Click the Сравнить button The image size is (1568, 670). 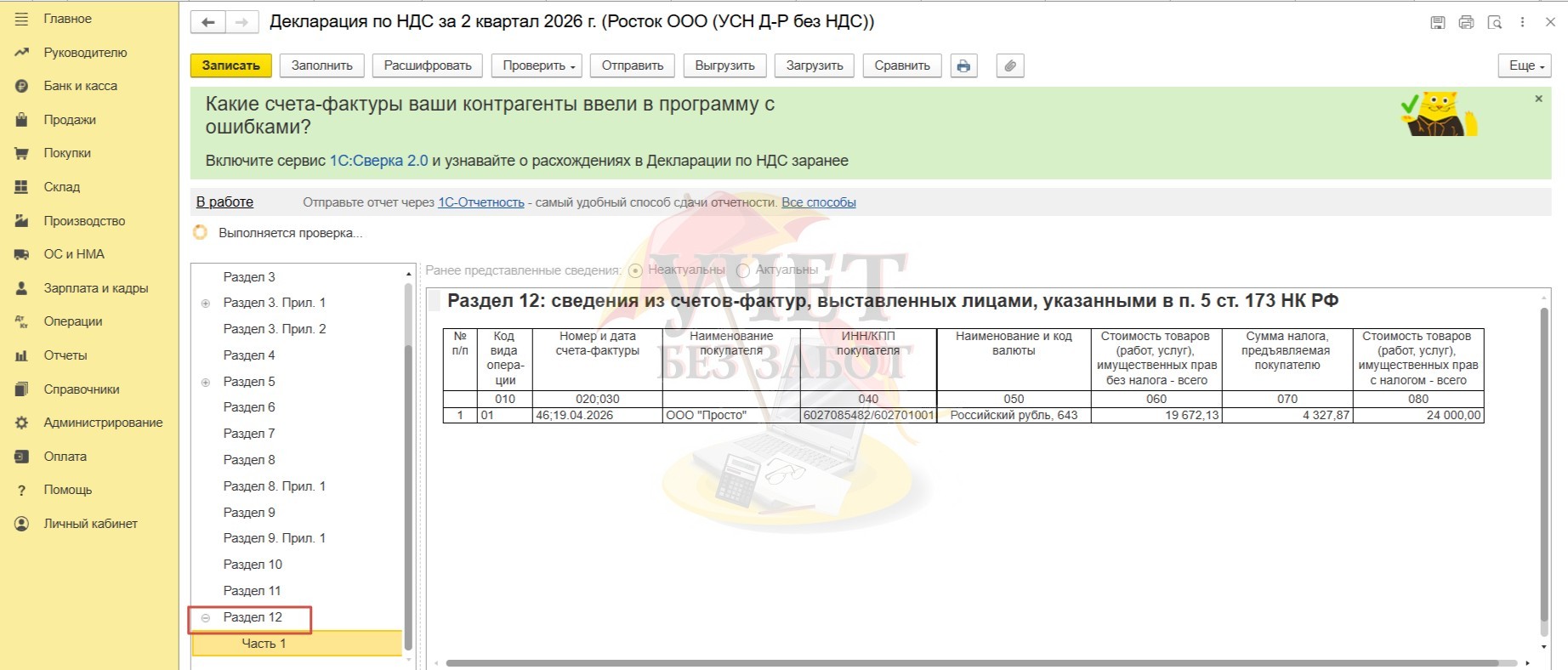coord(902,65)
